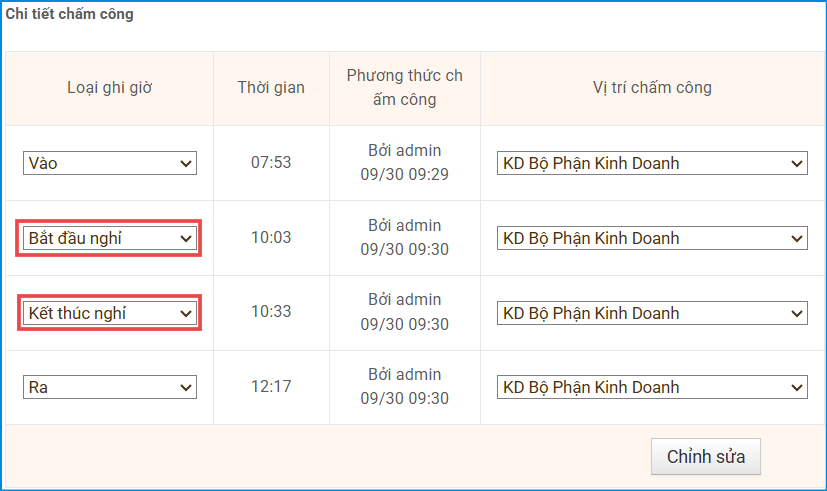
Task: Select the 'Vị trí chấm công' column header
Action: tap(652, 88)
